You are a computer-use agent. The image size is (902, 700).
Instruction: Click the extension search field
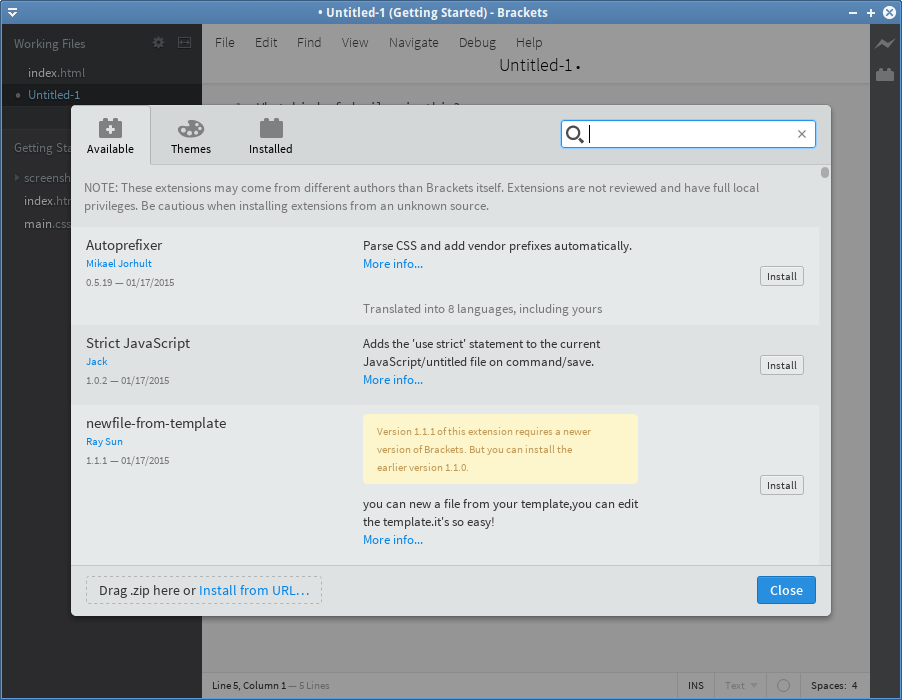point(688,134)
